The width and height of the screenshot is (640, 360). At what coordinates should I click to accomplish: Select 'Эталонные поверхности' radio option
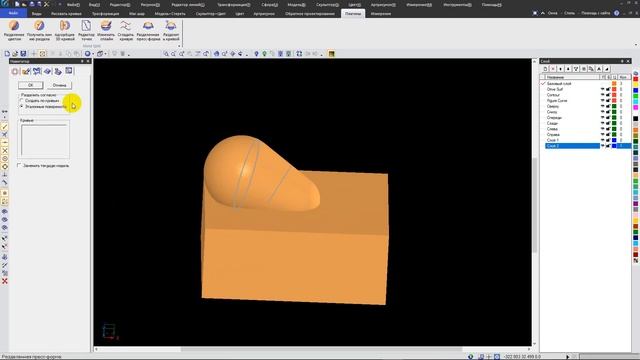coord(22,107)
